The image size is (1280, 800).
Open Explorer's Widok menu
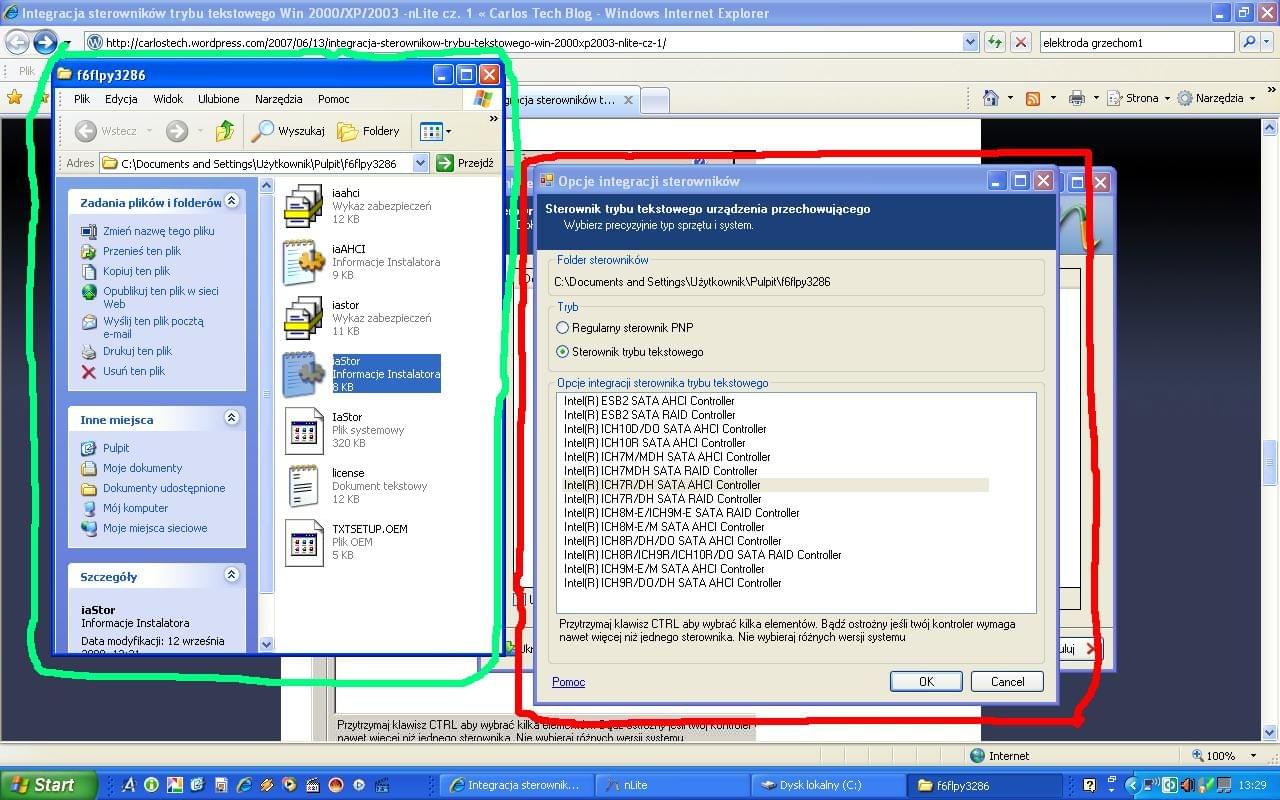[168, 99]
